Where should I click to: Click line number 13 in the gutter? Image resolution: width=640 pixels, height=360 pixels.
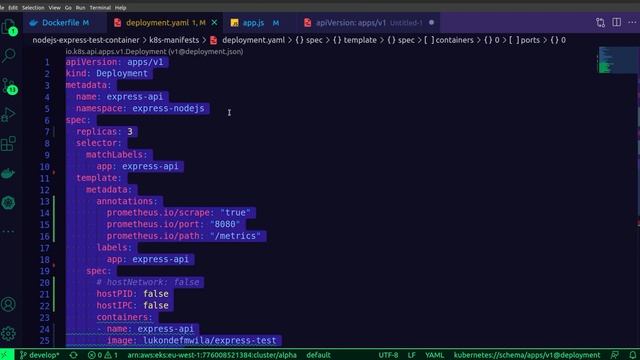coord(44,202)
